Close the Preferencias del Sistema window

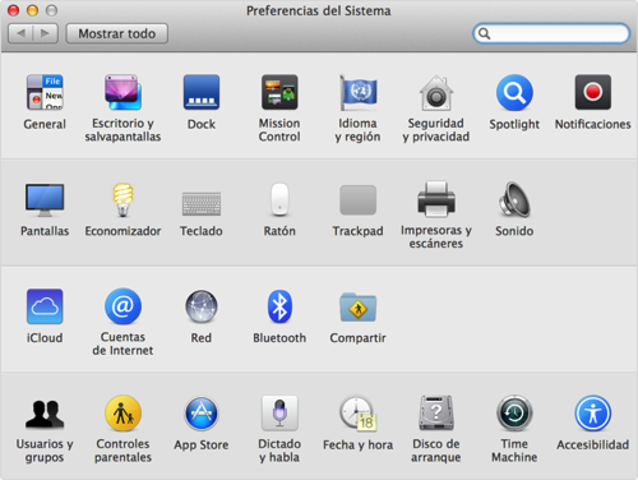click(13, 10)
